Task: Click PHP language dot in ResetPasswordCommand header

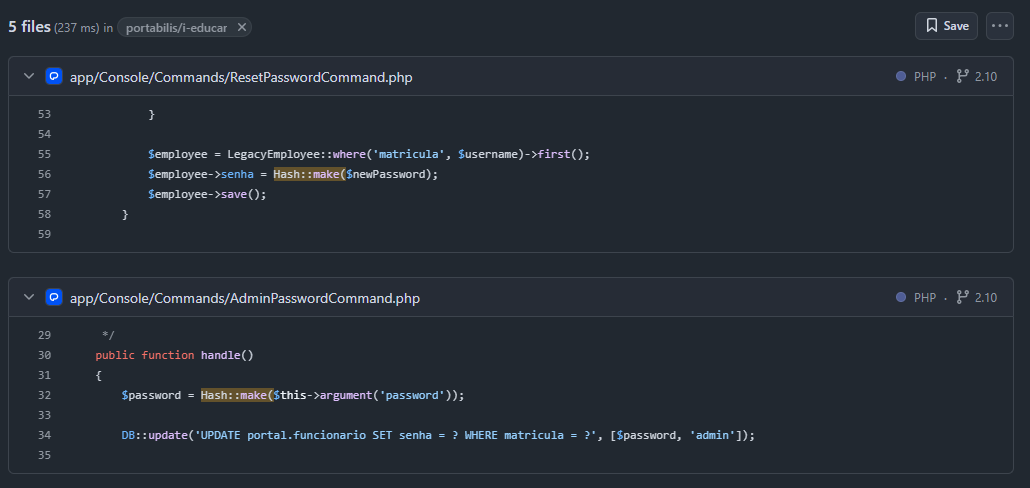Action: [901, 77]
